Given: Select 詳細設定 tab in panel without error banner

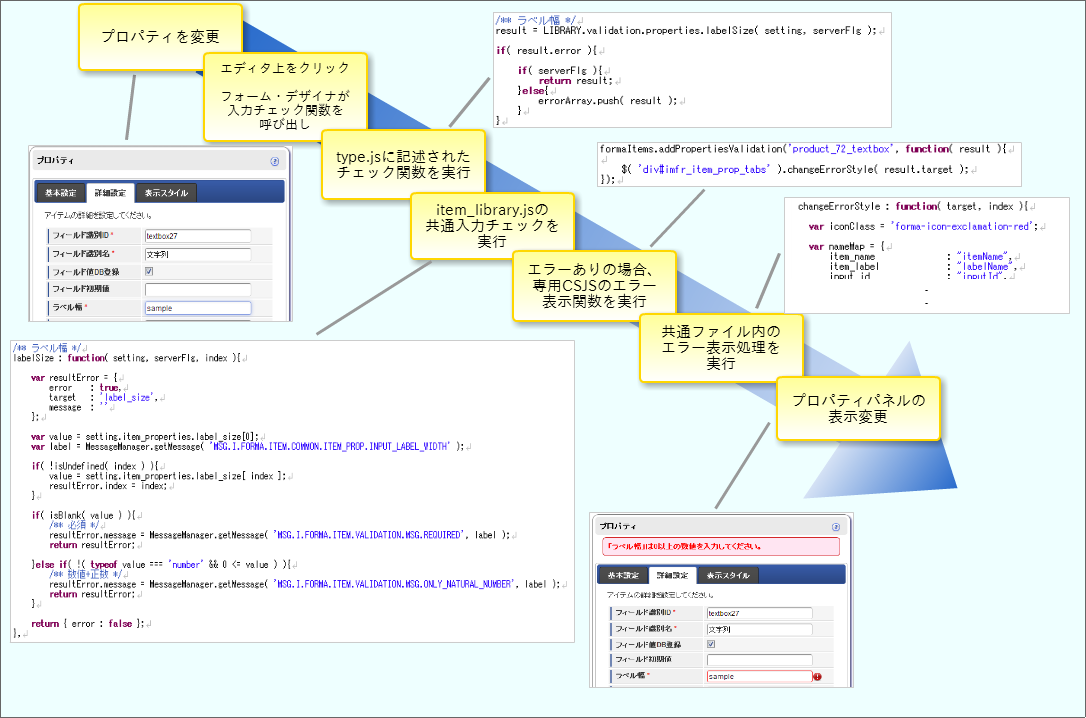Looking at the screenshot, I should point(110,193).
